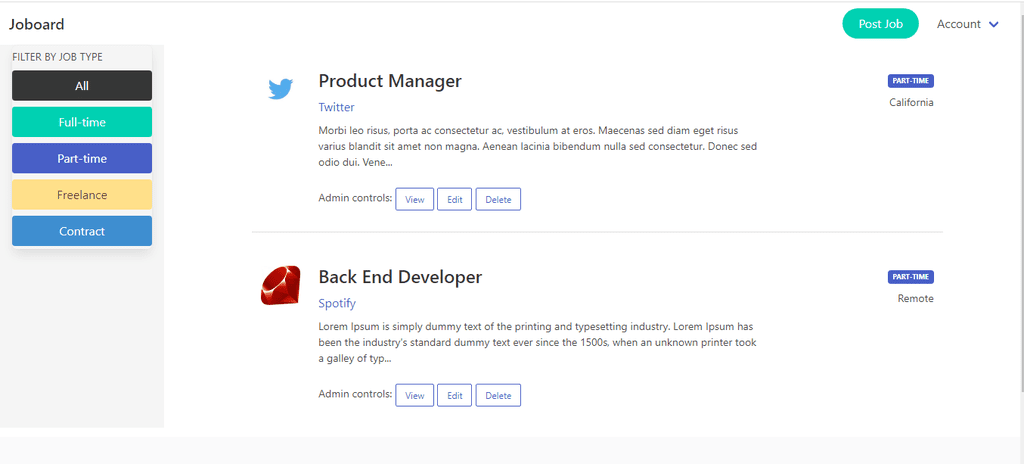1024x464 pixels.
Task: Click the Ruby gem logo
Action: click(x=281, y=285)
